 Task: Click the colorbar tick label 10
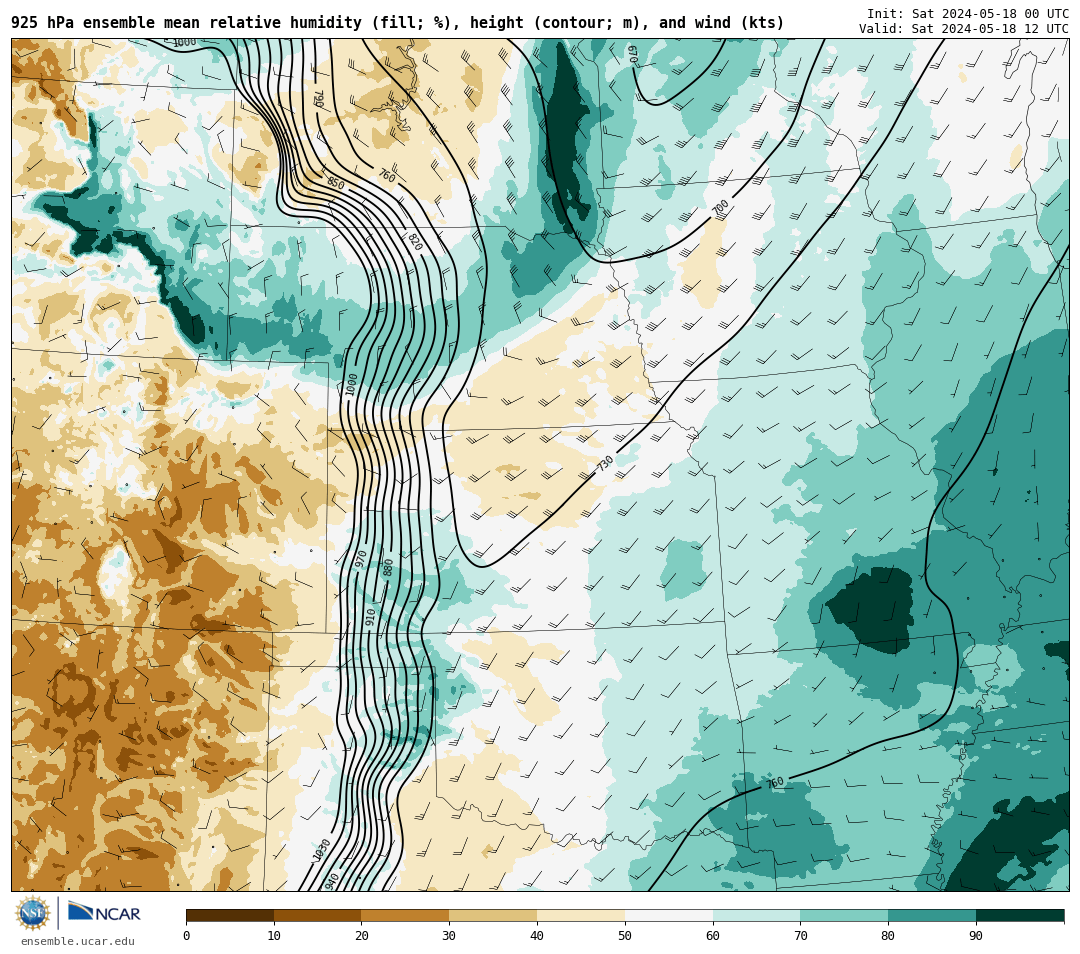274,935
